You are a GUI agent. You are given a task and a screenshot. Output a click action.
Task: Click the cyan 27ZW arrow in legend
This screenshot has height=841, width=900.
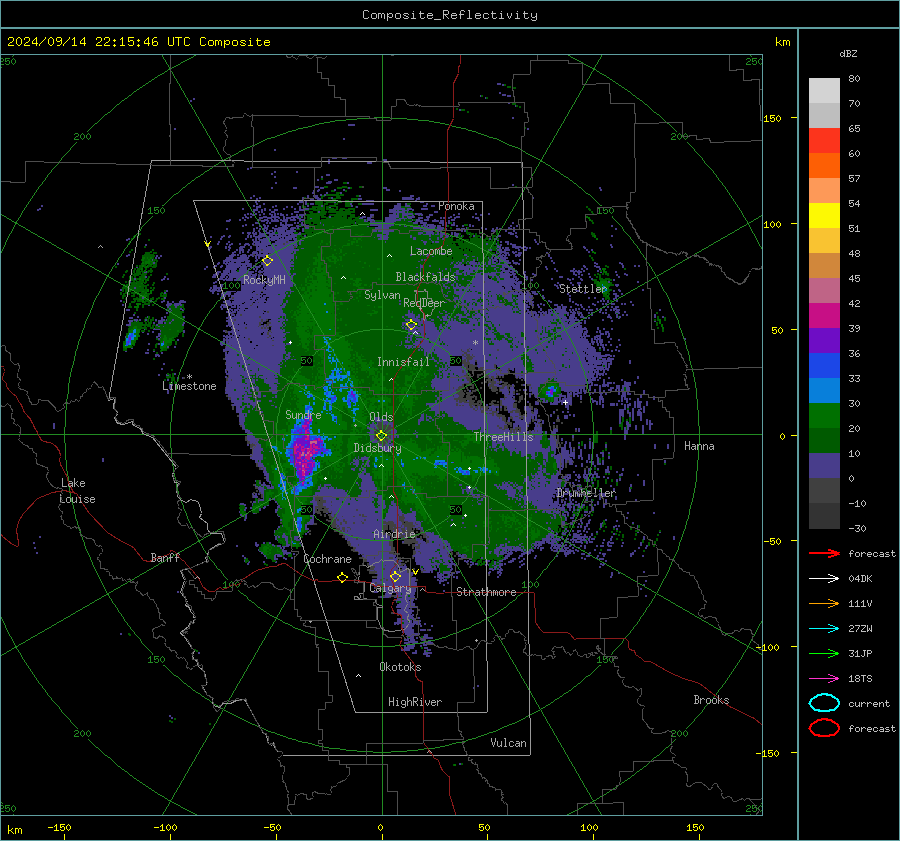click(x=824, y=629)
